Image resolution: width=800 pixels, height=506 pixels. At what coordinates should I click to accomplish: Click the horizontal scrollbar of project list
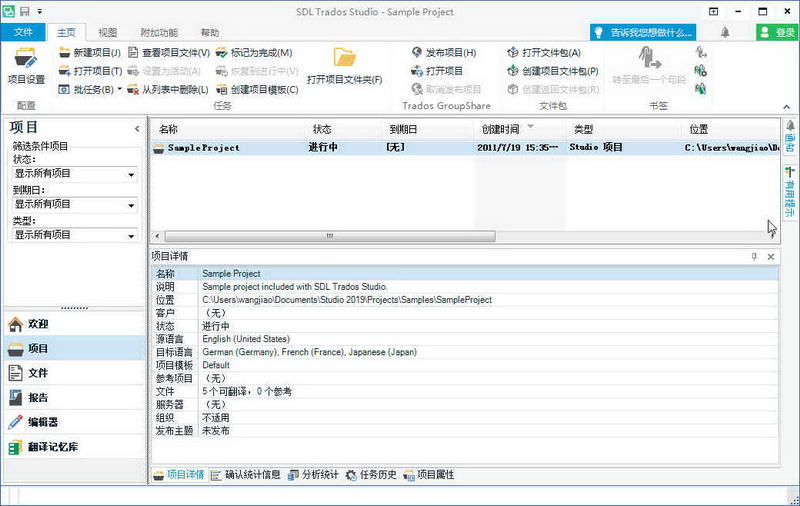point(330,236)
